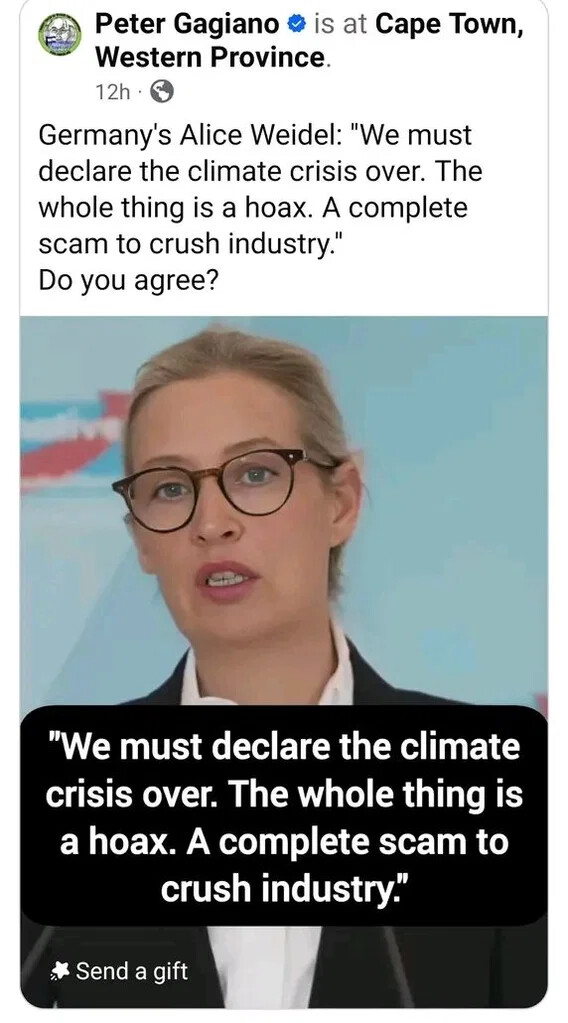Open the 12h timestamp link
The height and width of the screenshot is (1023, 568).
[x=113, y=93]
